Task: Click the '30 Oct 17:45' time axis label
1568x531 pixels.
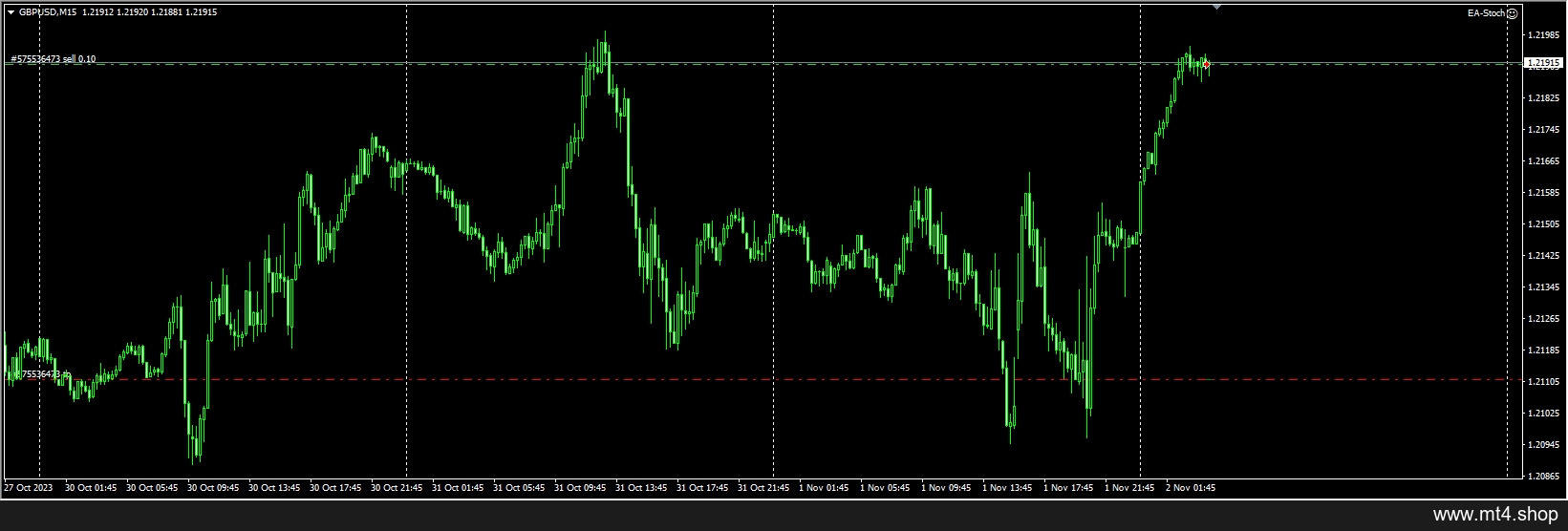Action: [335, 488]
